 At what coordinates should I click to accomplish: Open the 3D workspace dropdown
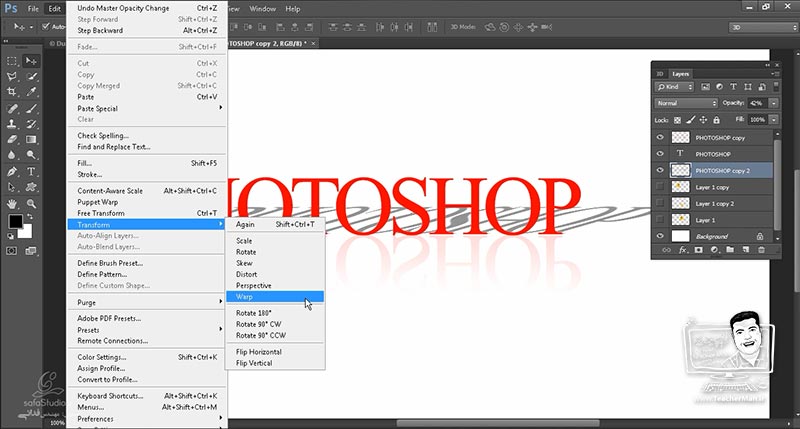pyautogui.click(x=763, y=28)
